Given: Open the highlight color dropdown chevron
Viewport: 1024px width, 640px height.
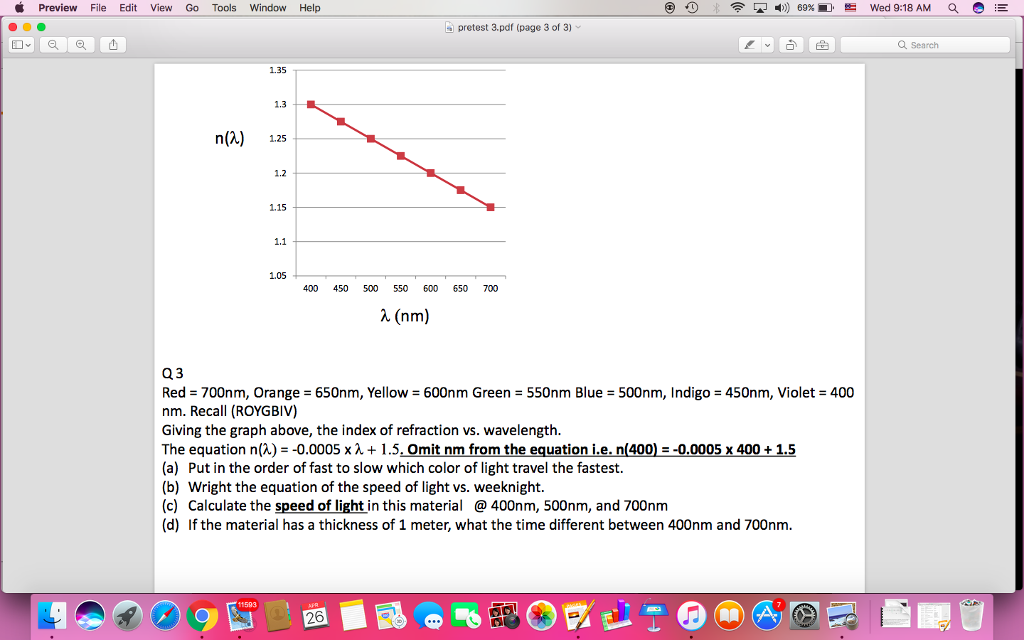Looking at the screenshot, I should (767, 45).
